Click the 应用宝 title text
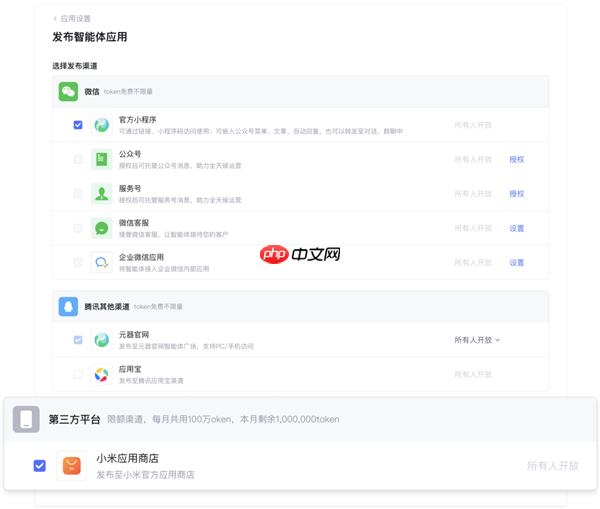 coord(130,369)
